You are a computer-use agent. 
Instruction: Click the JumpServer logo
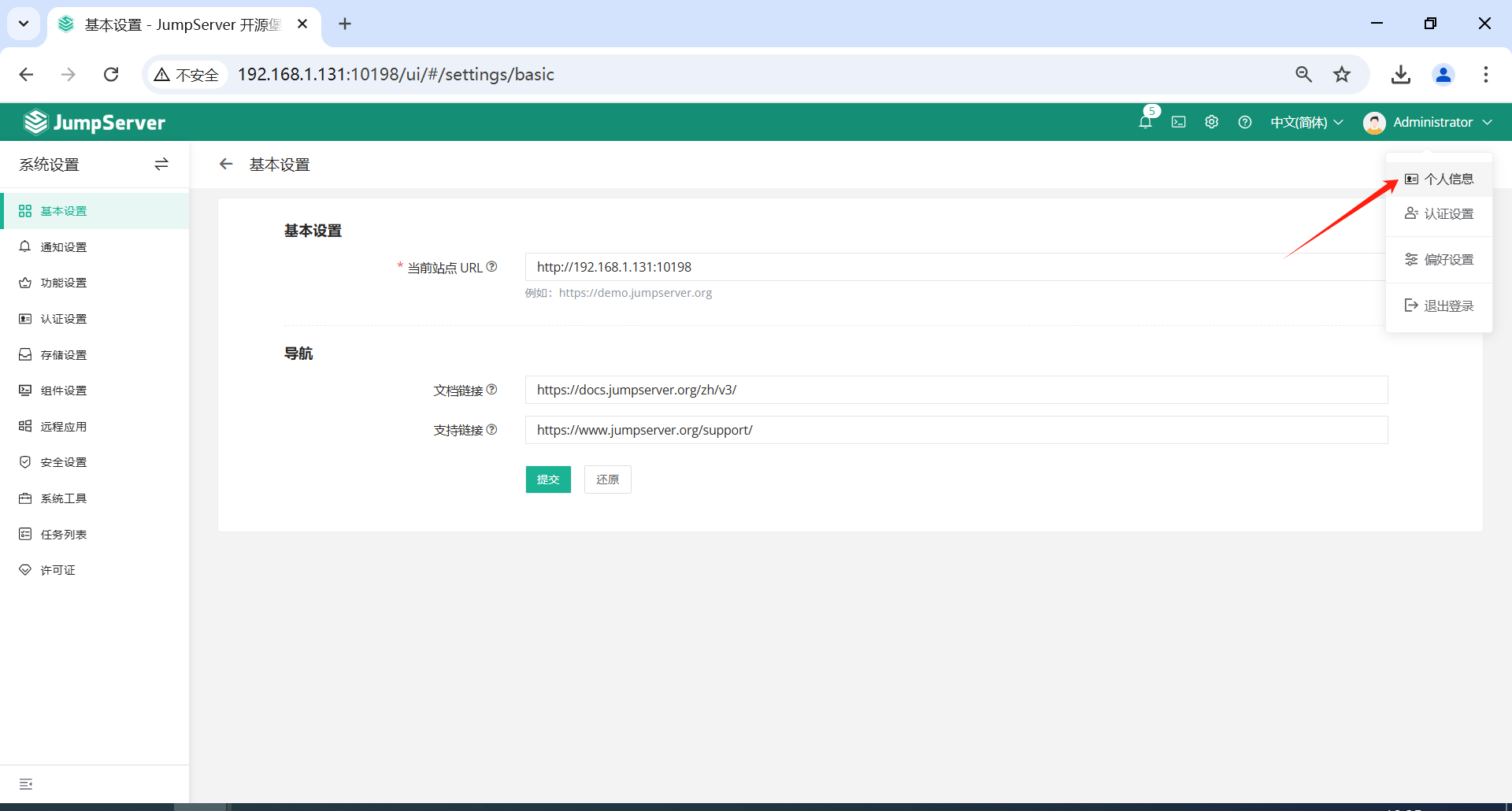click(94, 122)
